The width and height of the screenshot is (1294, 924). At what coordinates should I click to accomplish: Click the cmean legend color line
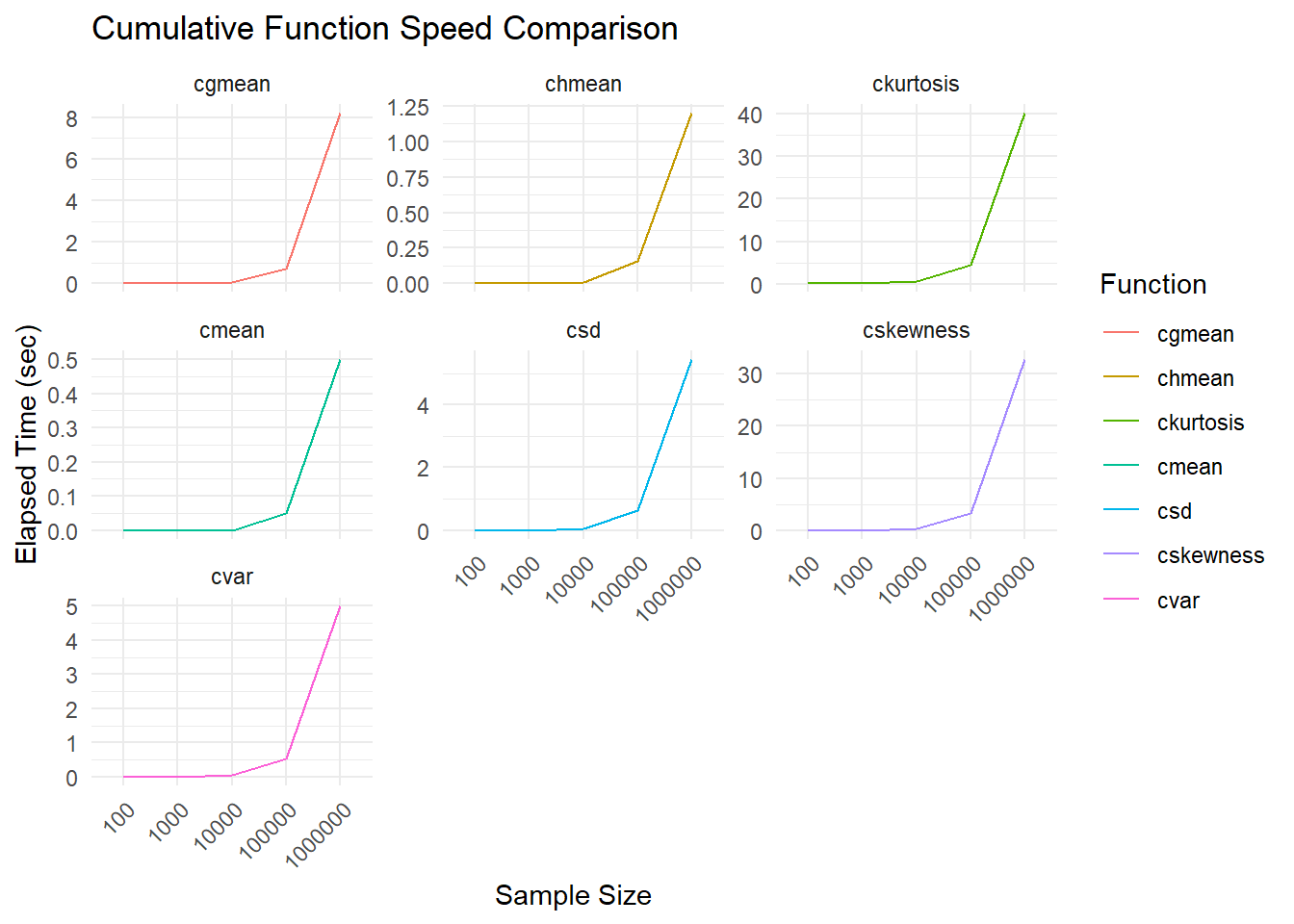click(1121, 466)
